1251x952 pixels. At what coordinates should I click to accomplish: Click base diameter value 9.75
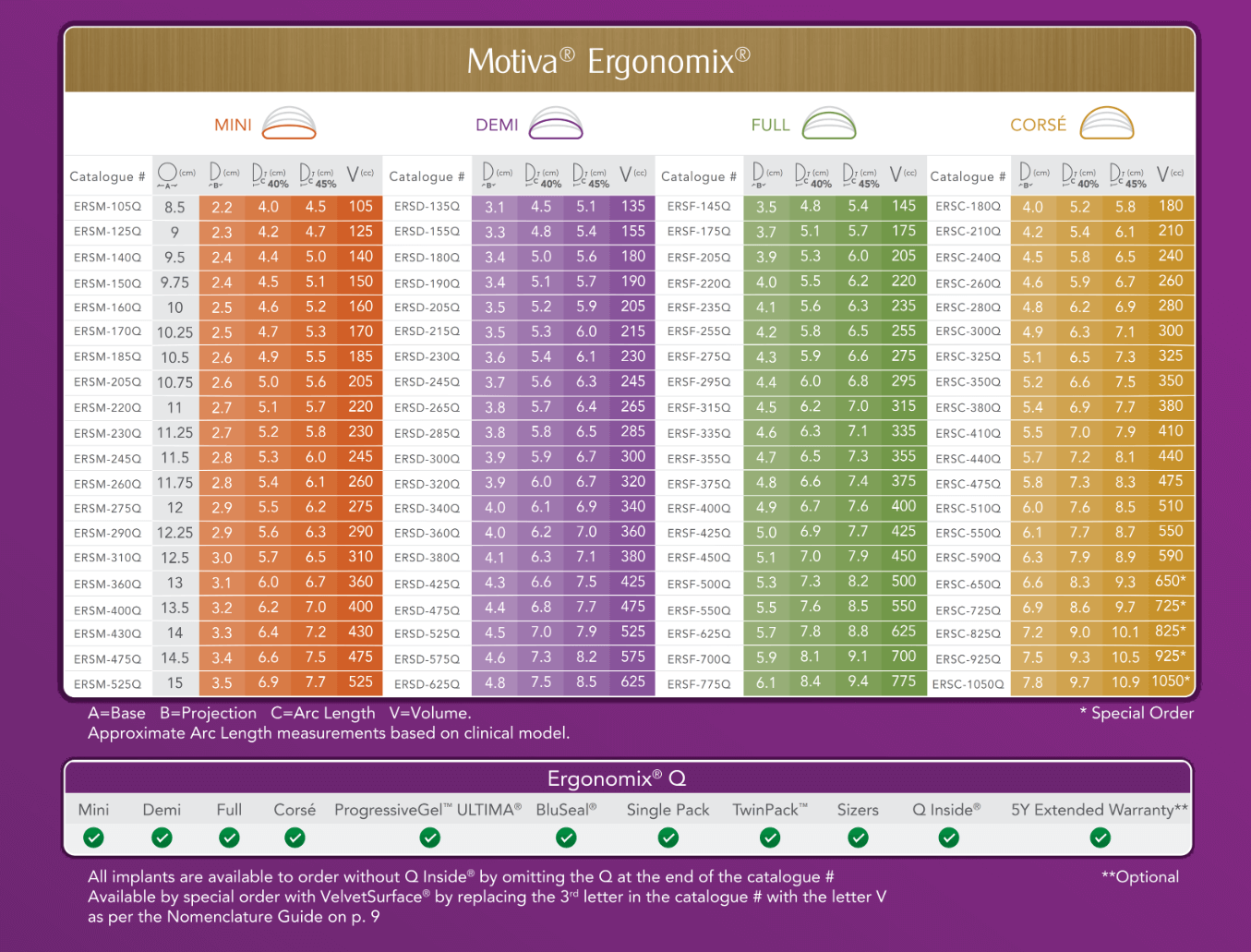[174, 283]
